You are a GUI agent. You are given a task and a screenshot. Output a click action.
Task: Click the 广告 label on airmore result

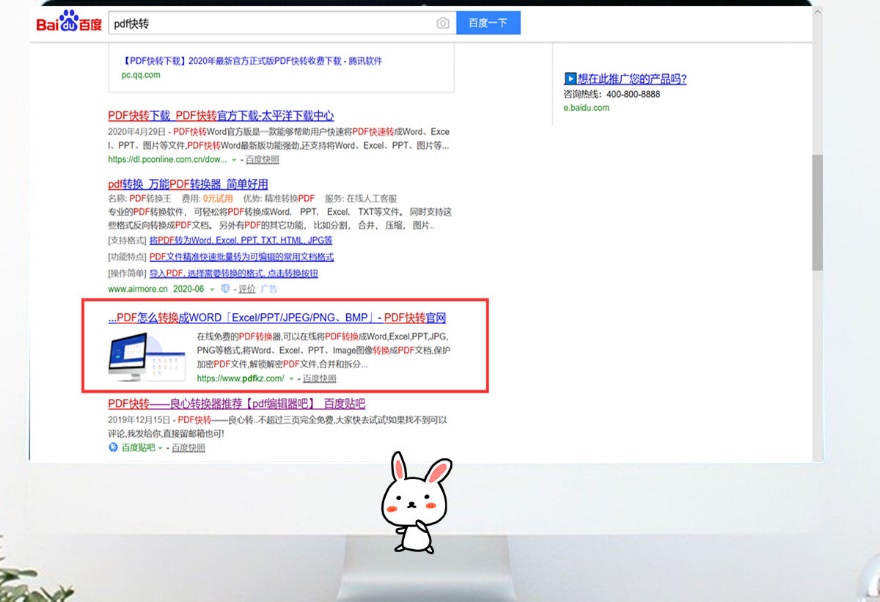click(269, 289)
